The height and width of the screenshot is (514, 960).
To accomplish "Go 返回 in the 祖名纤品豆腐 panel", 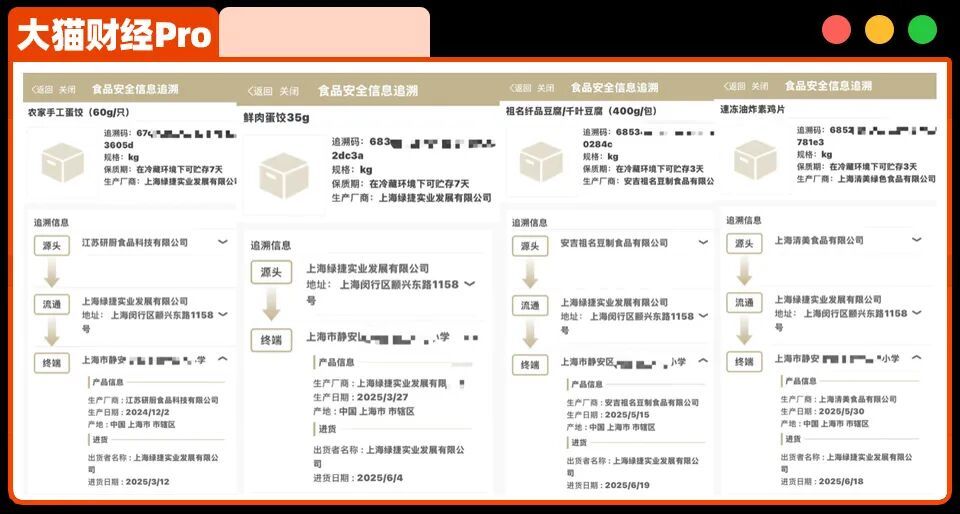I will coord(521,88).
